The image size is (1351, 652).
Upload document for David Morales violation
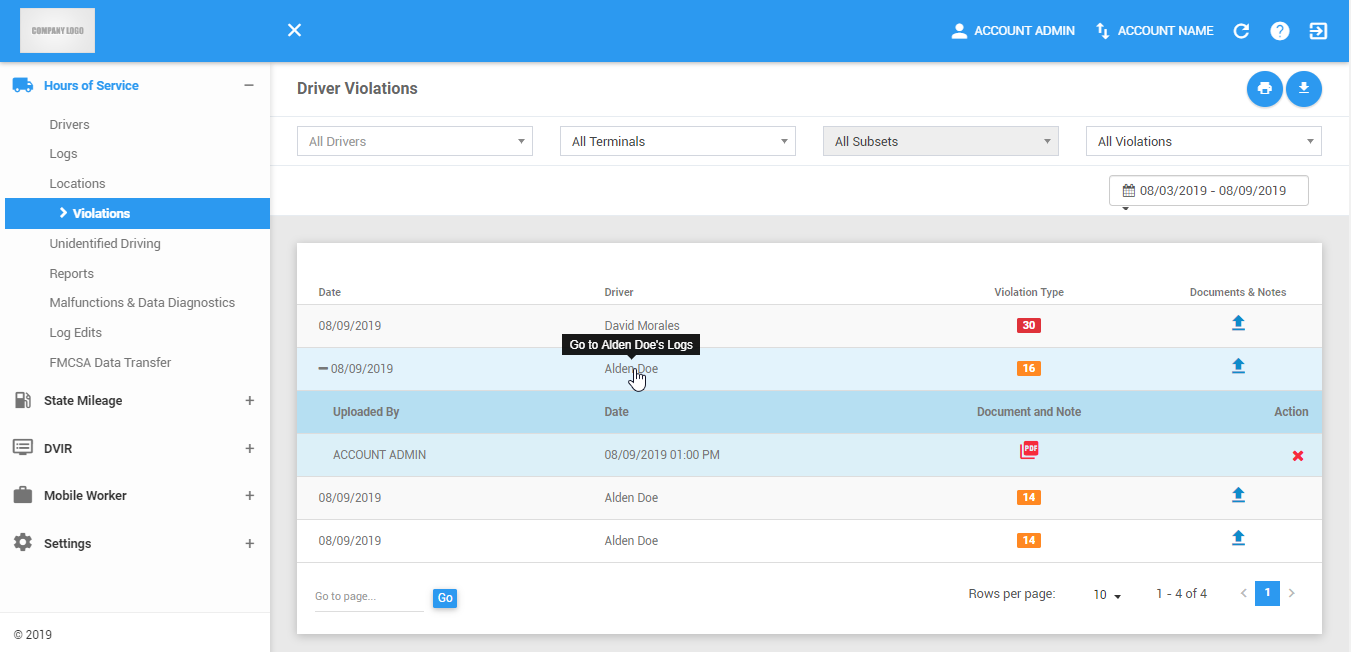(x=1238, y=323)
